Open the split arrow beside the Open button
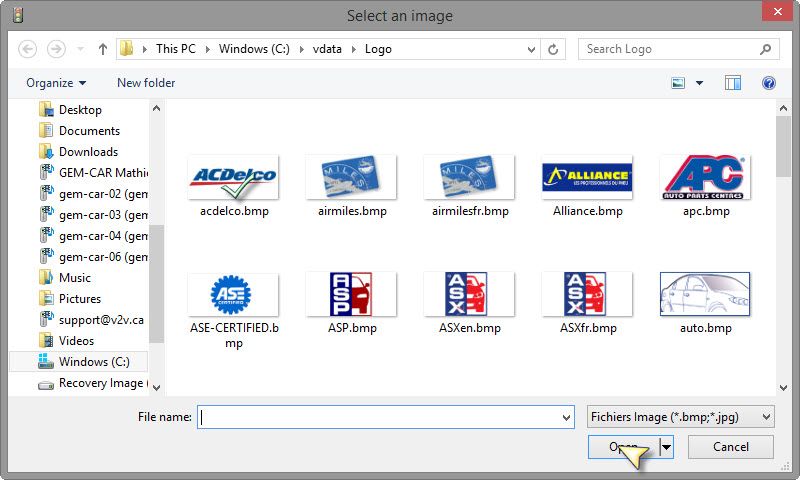 [666, 447]
